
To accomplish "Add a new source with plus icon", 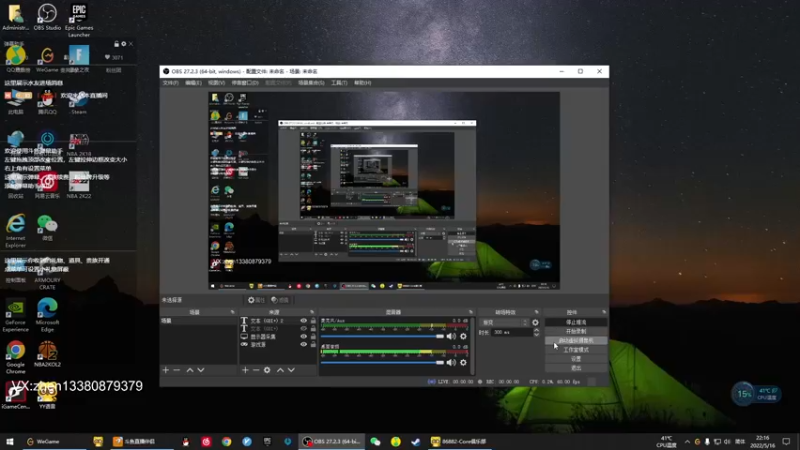I will [x=245, y=370].
